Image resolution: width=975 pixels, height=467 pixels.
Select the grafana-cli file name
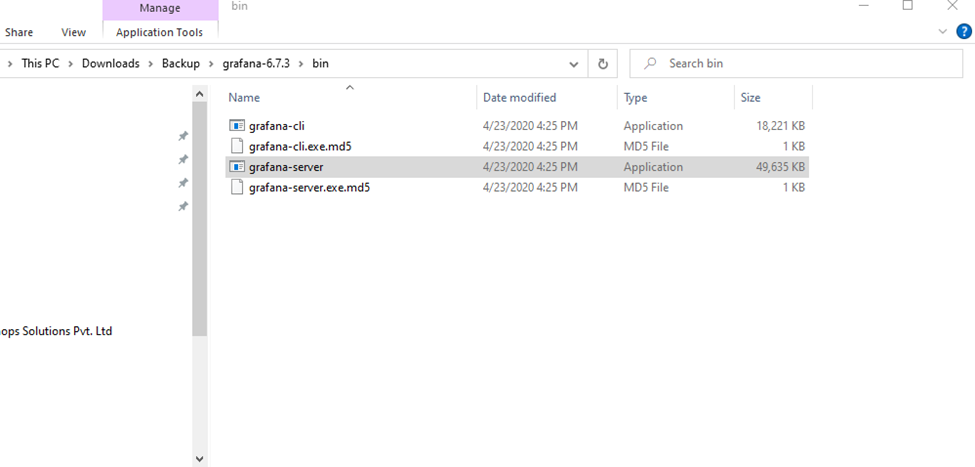[x=277, y=126]
